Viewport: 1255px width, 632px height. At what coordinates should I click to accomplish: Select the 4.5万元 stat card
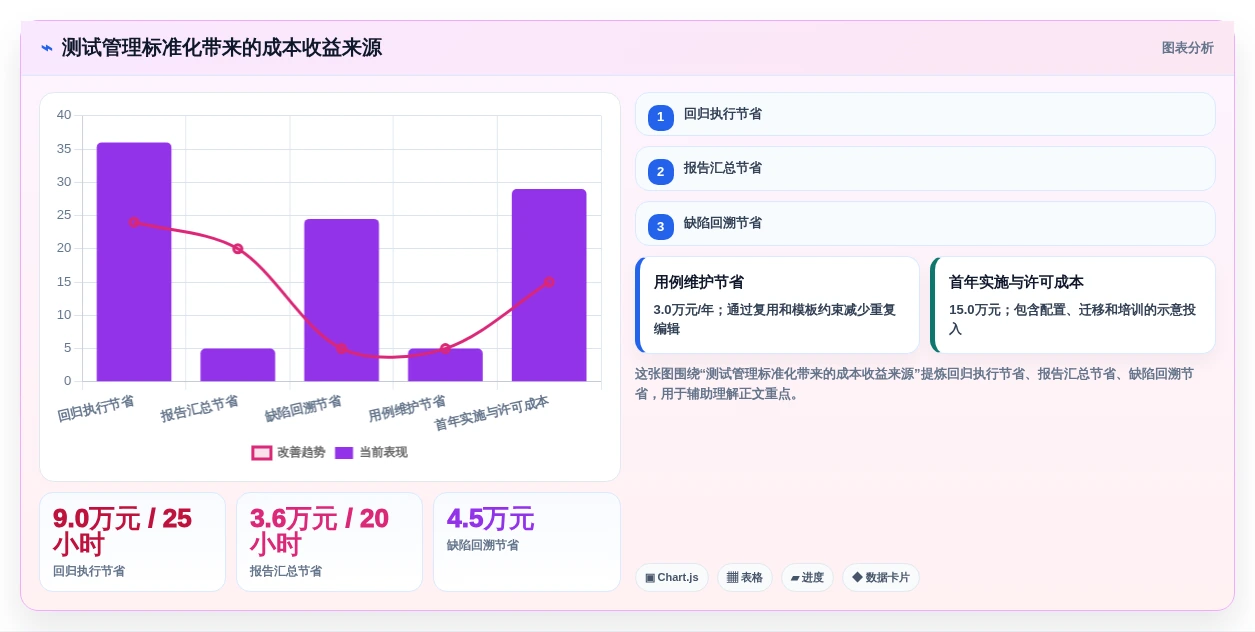tap(527, 542)
